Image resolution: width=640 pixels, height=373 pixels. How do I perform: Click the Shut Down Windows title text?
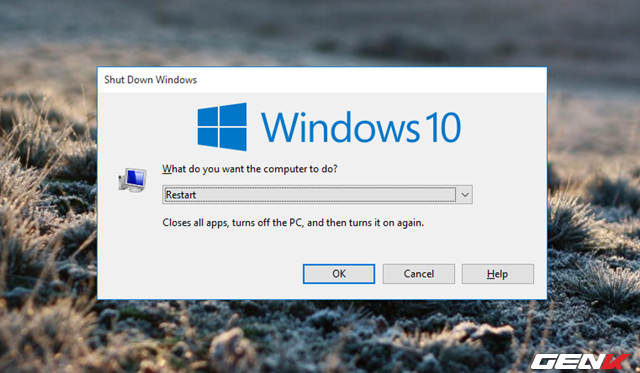click(151, 80)
